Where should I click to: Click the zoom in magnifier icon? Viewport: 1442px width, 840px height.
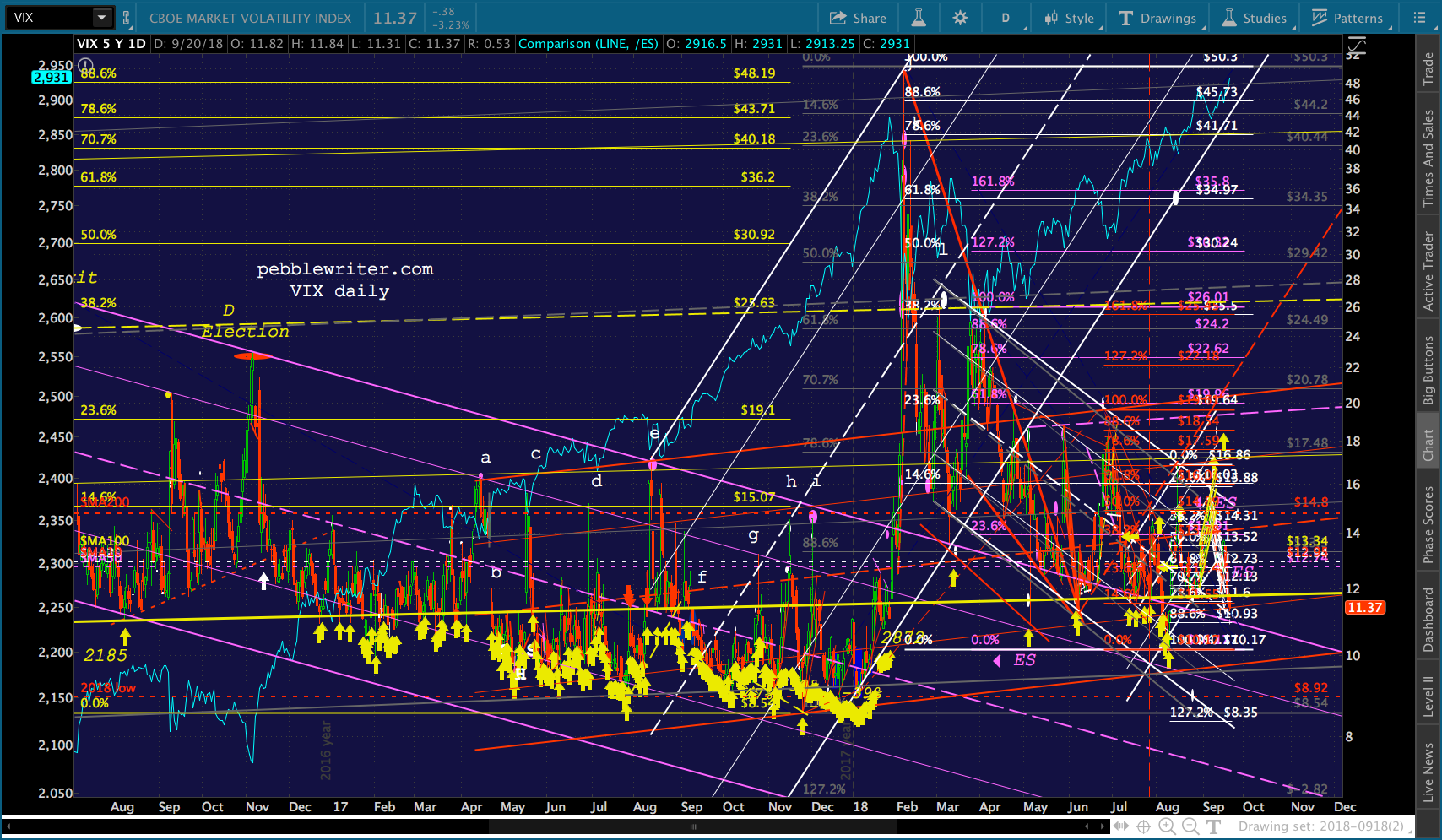click(1167, 826)
